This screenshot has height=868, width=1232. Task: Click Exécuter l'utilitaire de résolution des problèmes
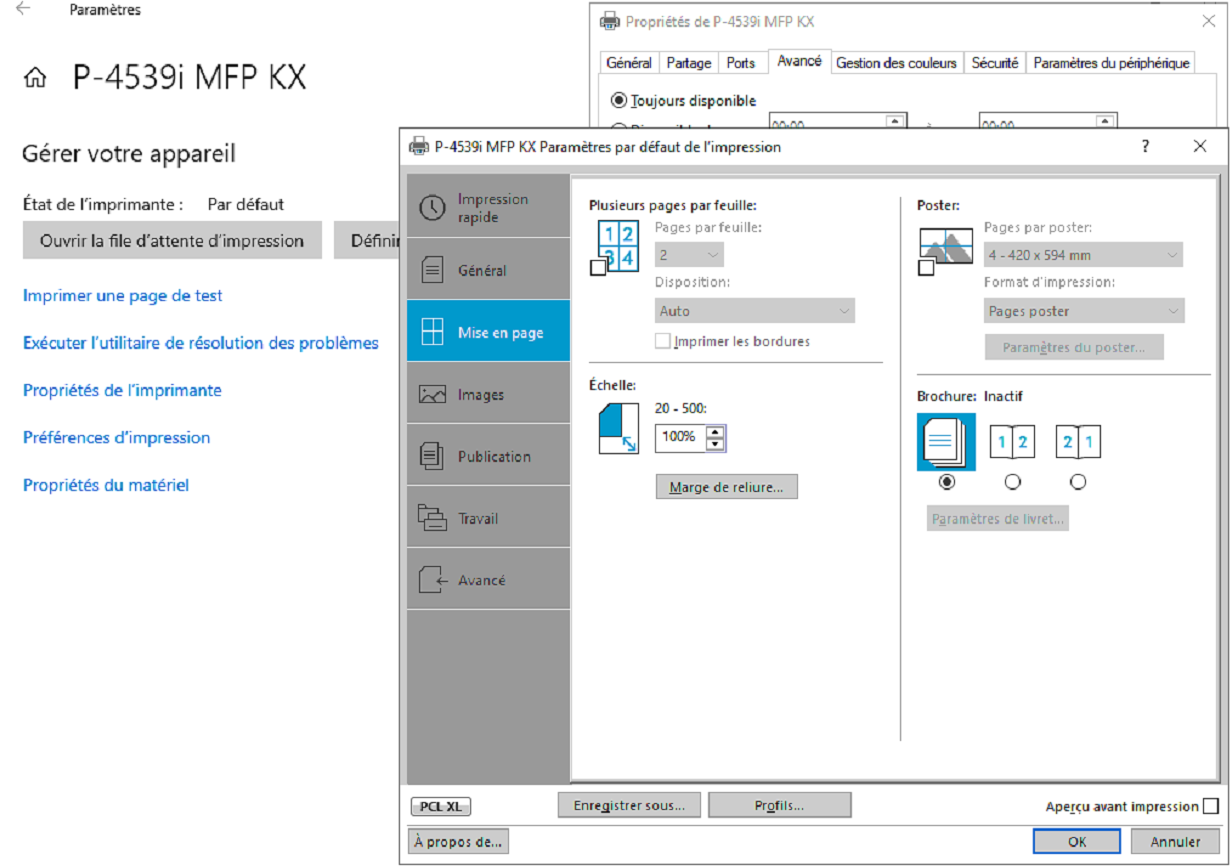pyautogui.click(x=201, y=343)
